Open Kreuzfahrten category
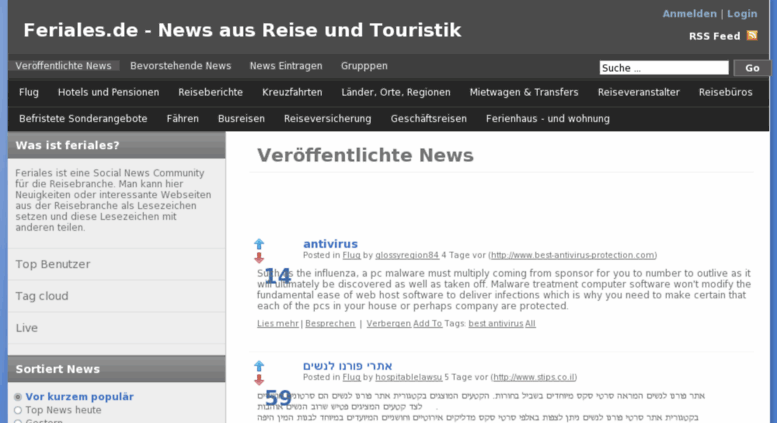Screen dimensions: 777x423 tap(292, 92)
